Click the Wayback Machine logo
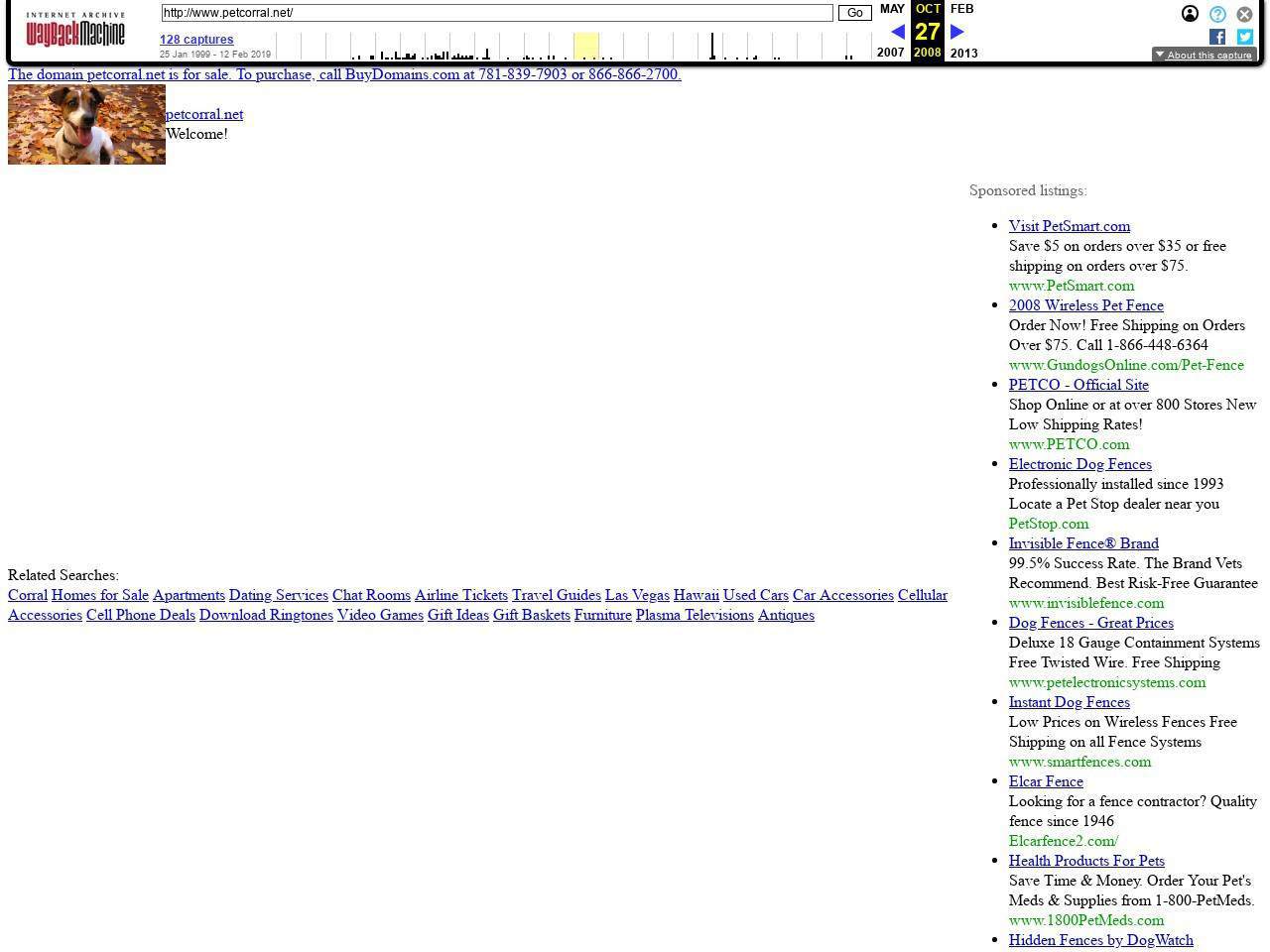This screenshot has width=1270, height=952. tap(75, 31)
